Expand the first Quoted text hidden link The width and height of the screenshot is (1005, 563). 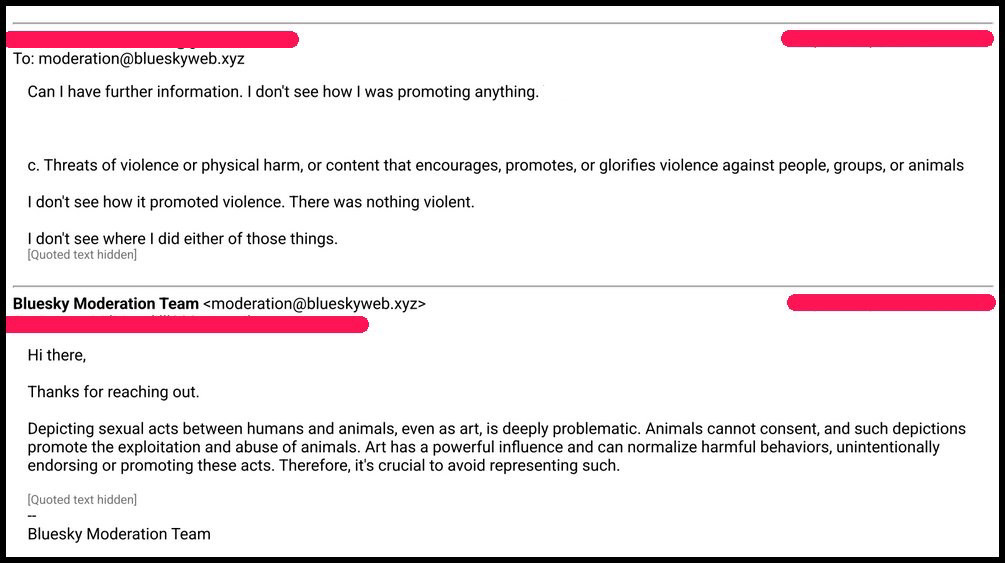(82, 255)
